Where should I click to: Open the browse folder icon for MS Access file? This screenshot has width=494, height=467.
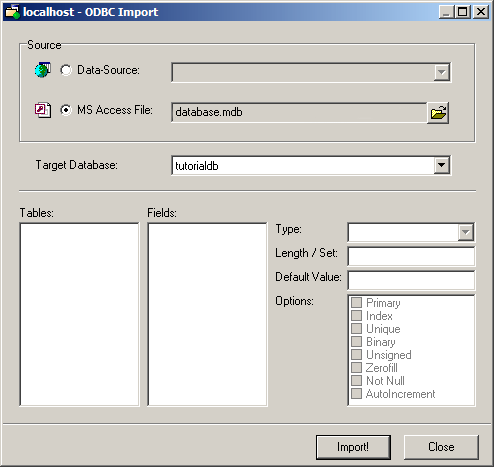438,113
